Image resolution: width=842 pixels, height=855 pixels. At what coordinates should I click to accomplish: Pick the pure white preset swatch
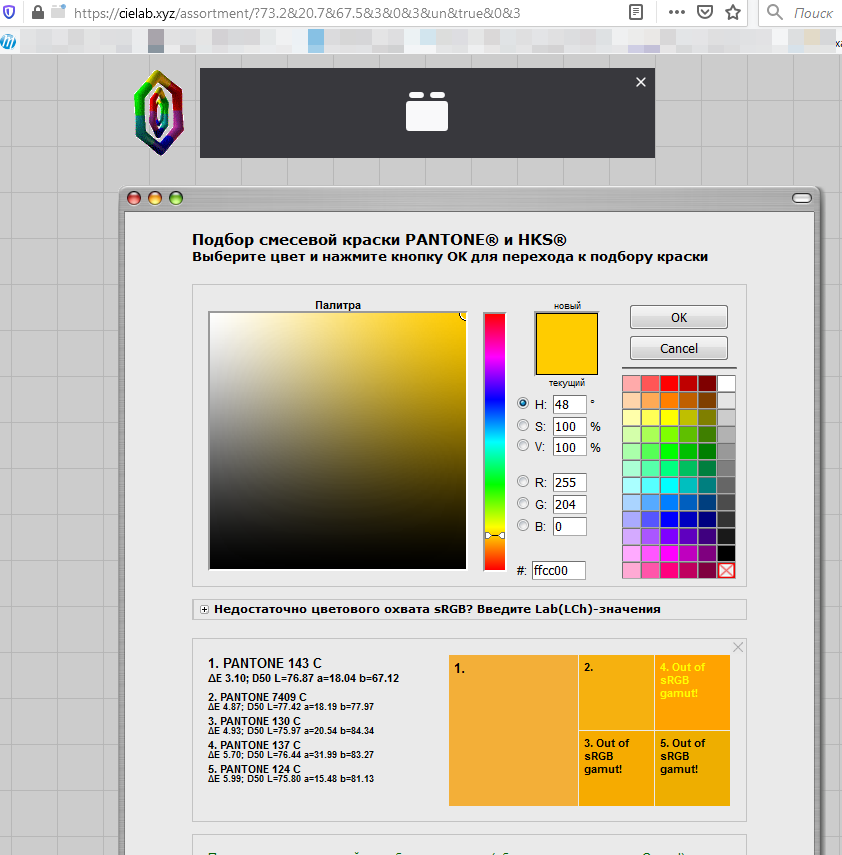(x=727, y=383)
